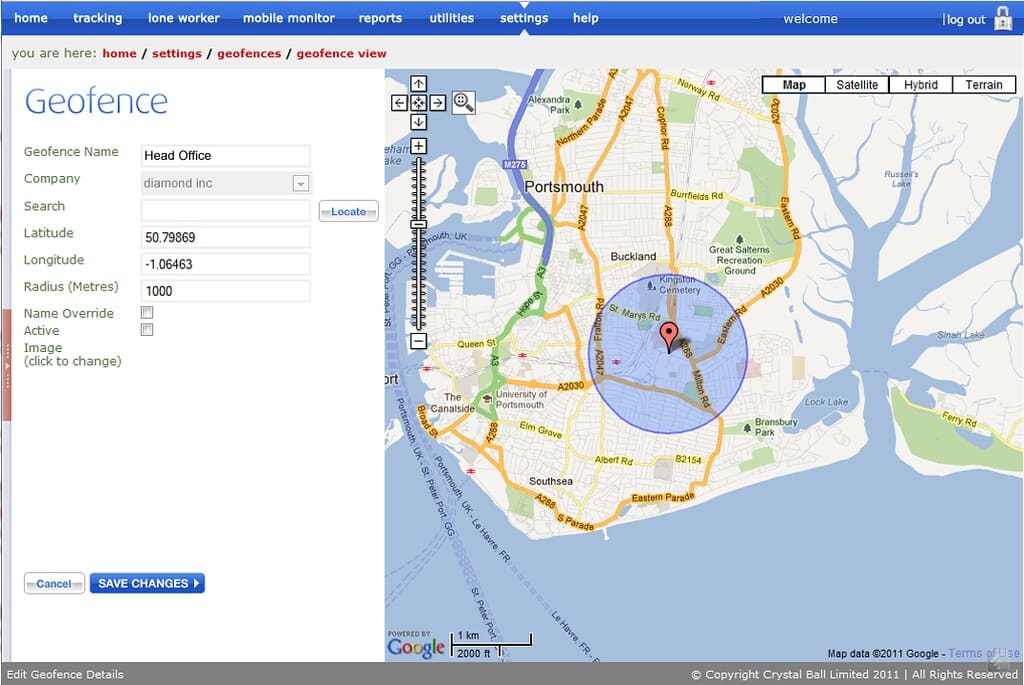Switch map to Satellite view

(x=857, y=85)
